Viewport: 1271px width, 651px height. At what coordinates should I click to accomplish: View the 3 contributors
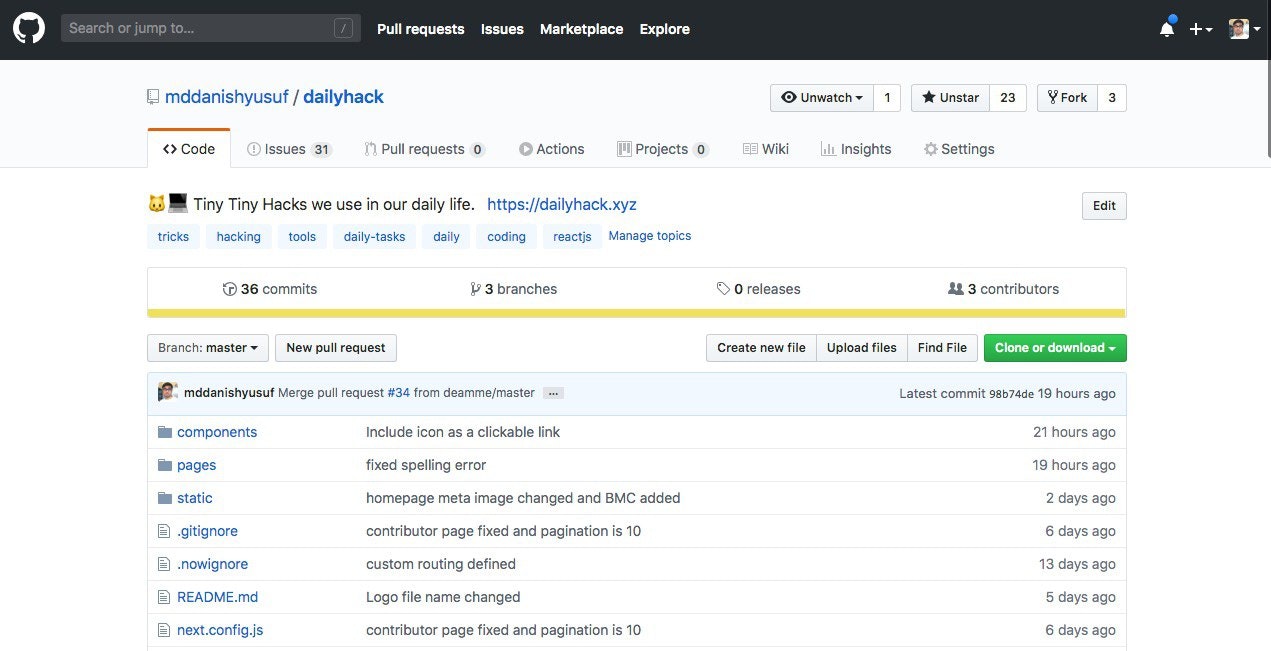[1003, 289]
